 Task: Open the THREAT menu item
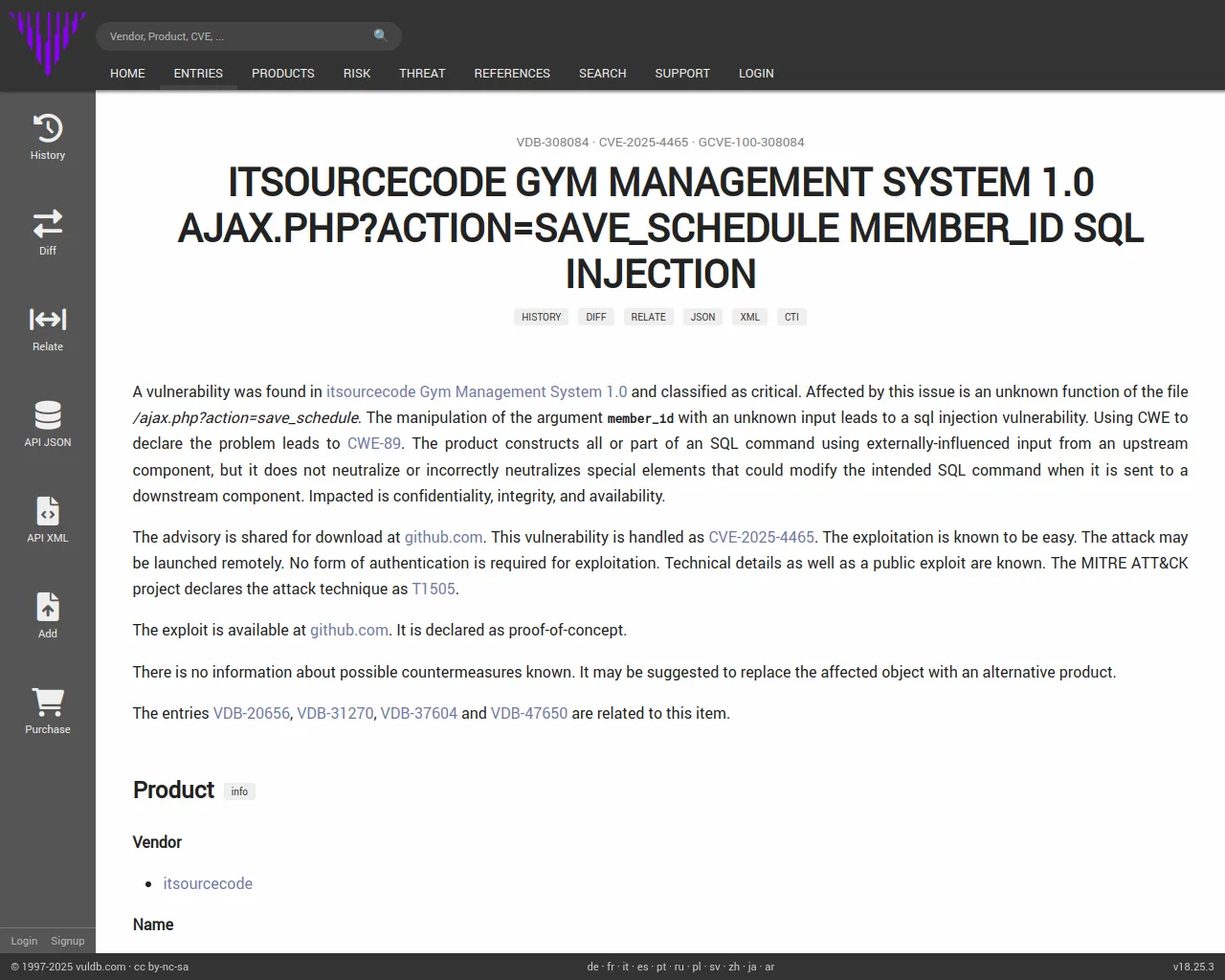pyautogui.click(x=422, y=73)
